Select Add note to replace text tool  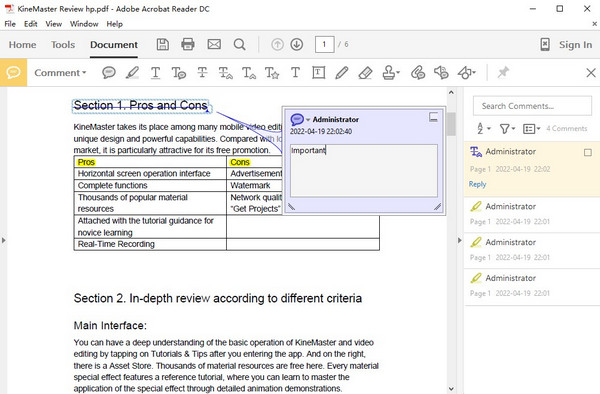[x=225, y=72]
